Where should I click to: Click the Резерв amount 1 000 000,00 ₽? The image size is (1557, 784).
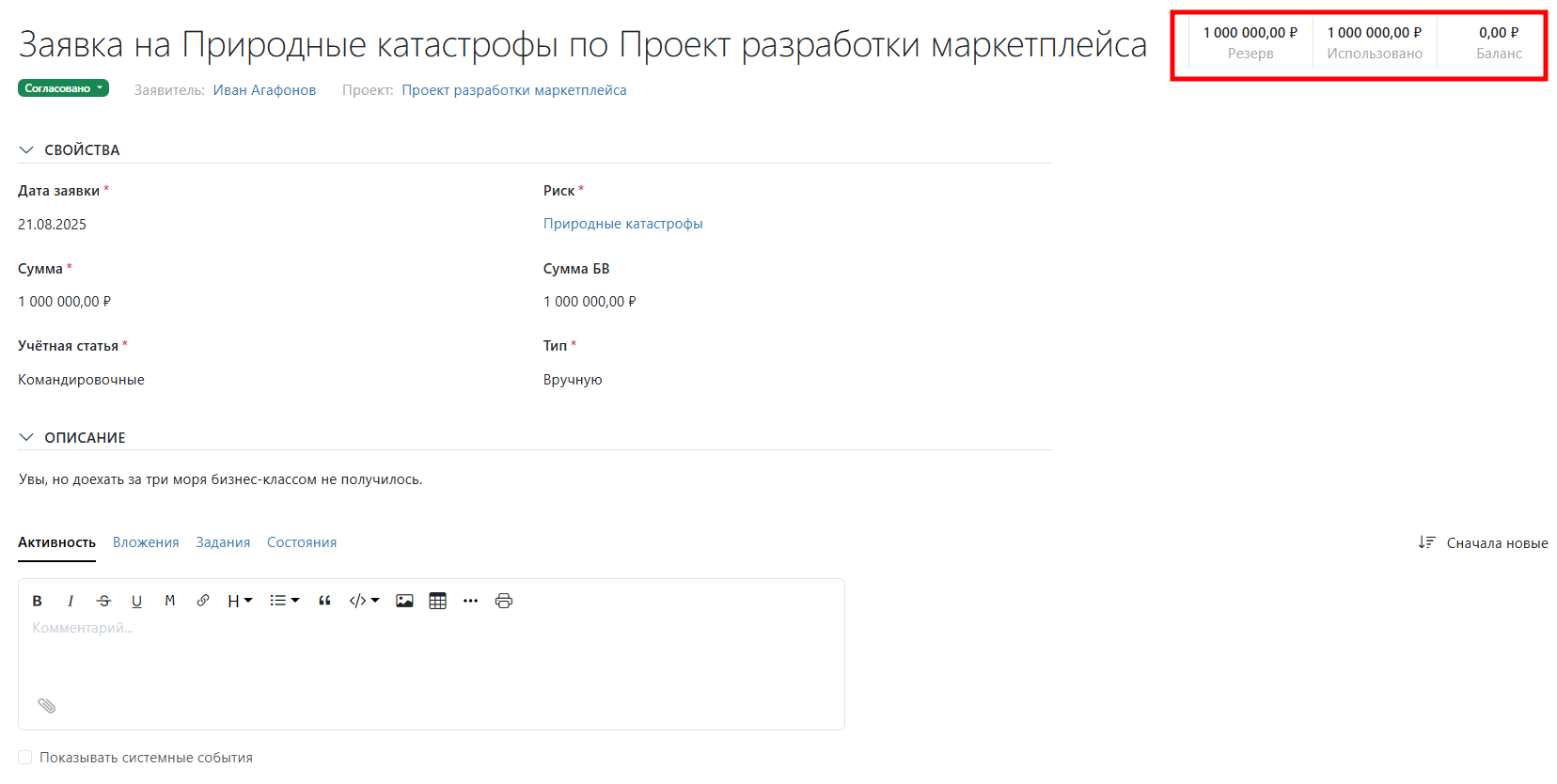pos(1250,33)
